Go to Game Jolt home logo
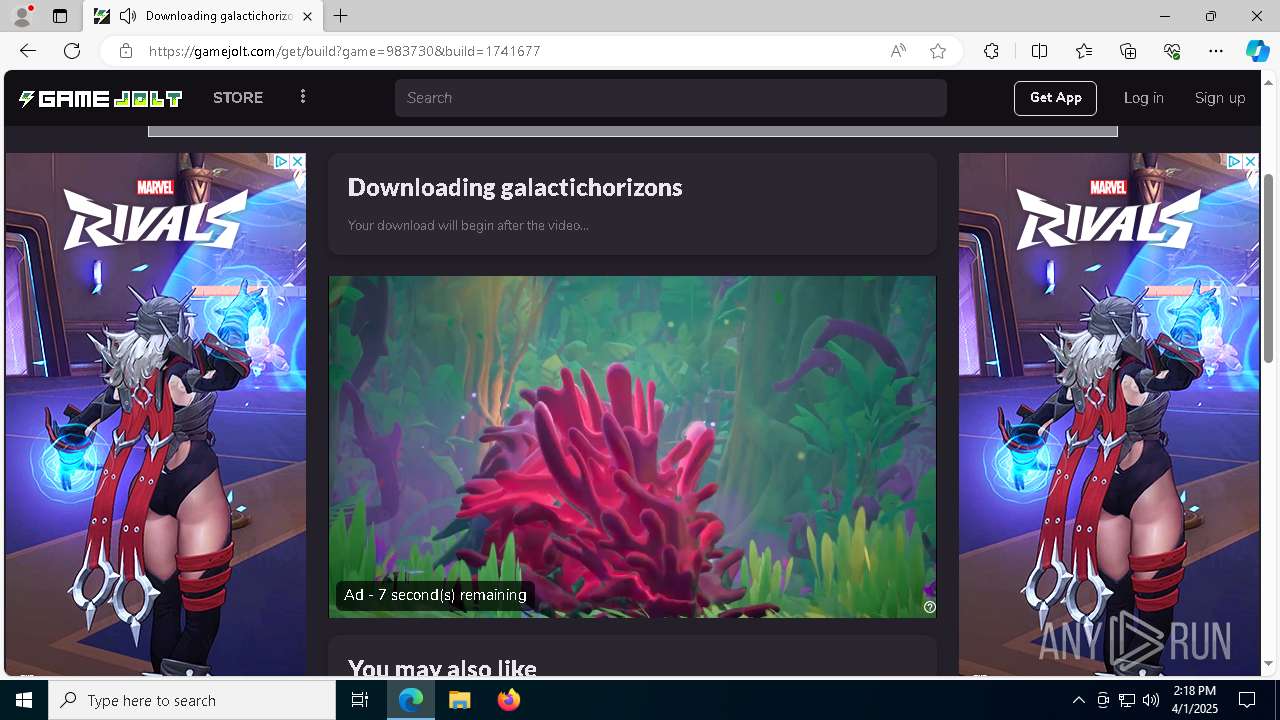 point(100,98)
